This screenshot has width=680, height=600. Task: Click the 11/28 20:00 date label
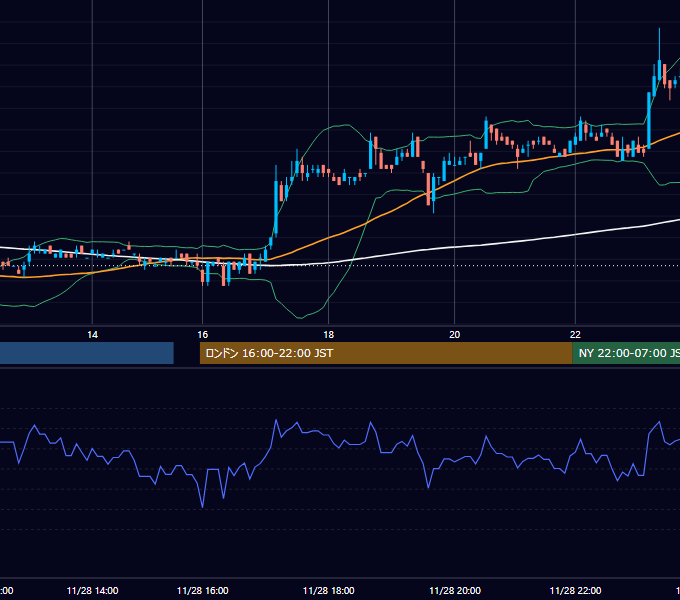pos(455,590)
